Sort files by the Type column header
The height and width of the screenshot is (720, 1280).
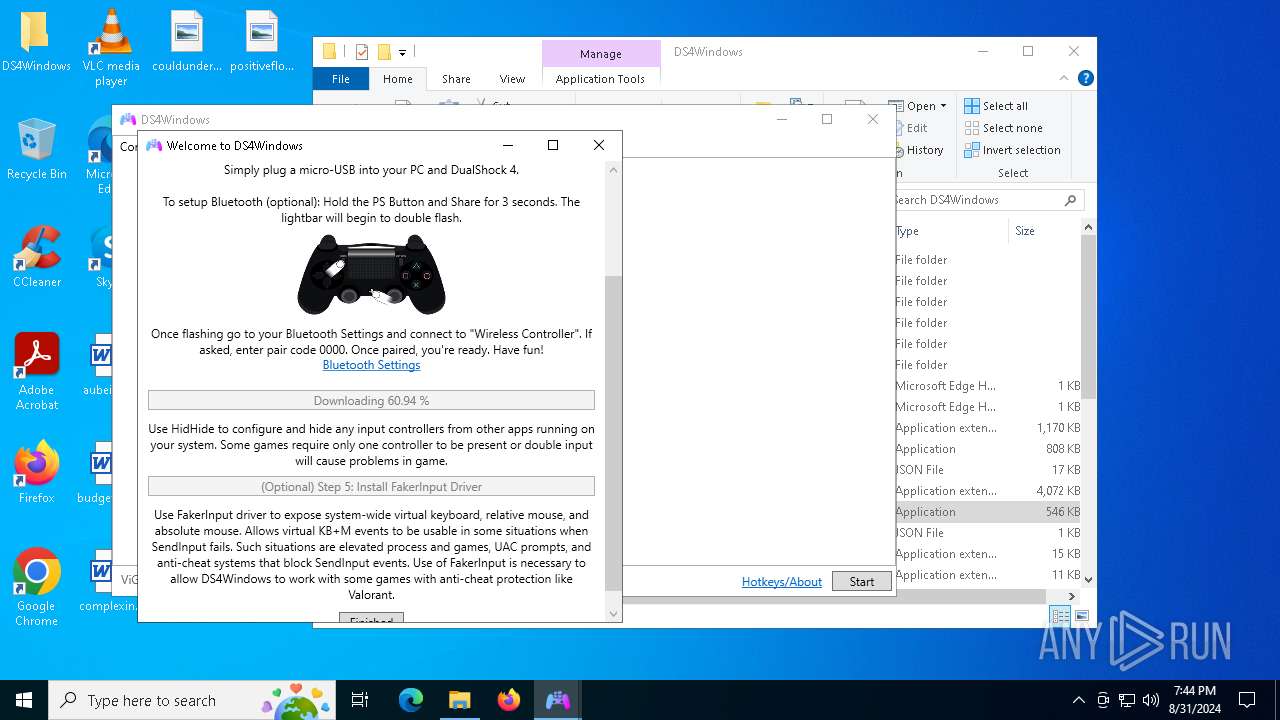[950, 231]
